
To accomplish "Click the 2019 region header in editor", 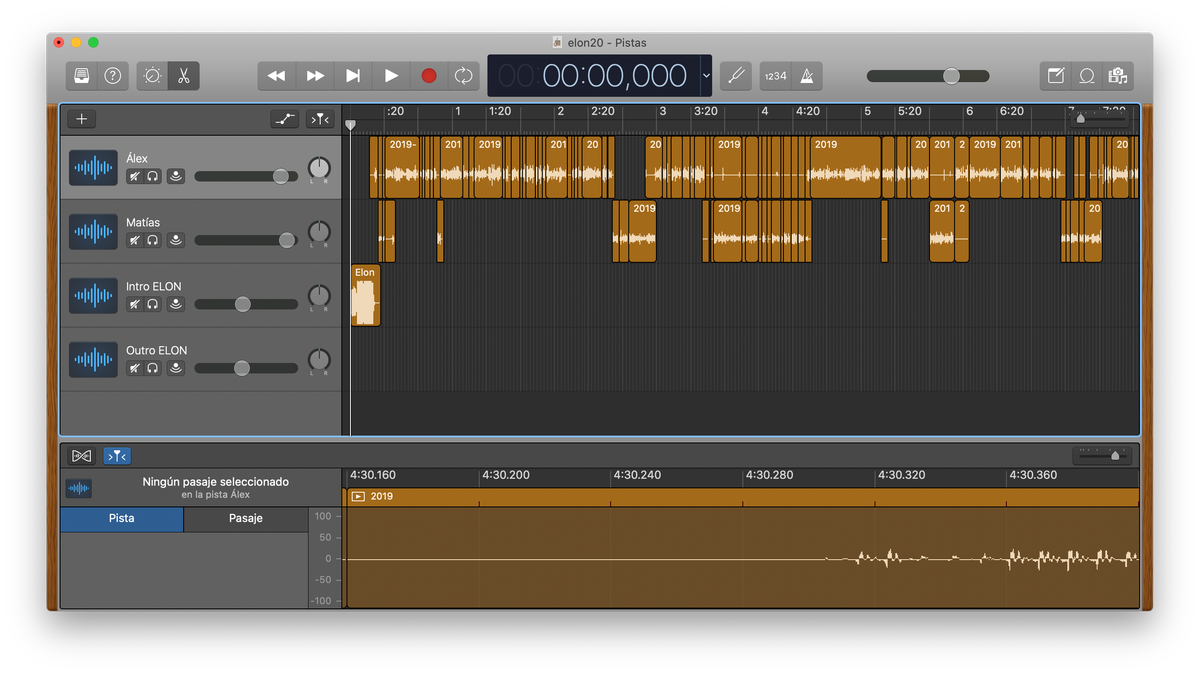I will (x=742, y=496).
